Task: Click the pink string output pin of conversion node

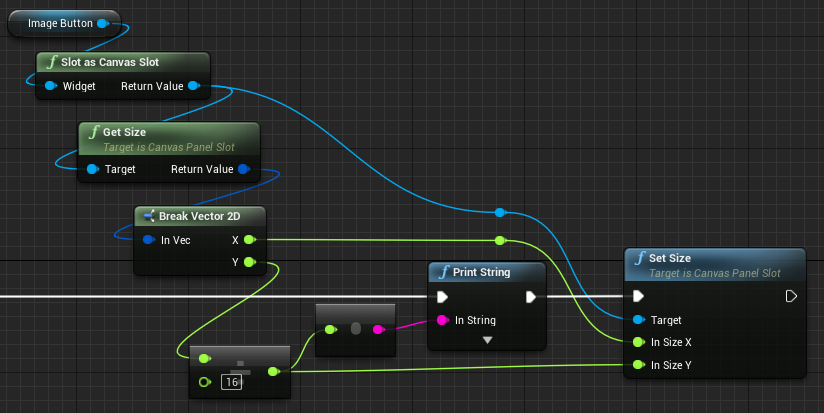Action: point(378,329)
